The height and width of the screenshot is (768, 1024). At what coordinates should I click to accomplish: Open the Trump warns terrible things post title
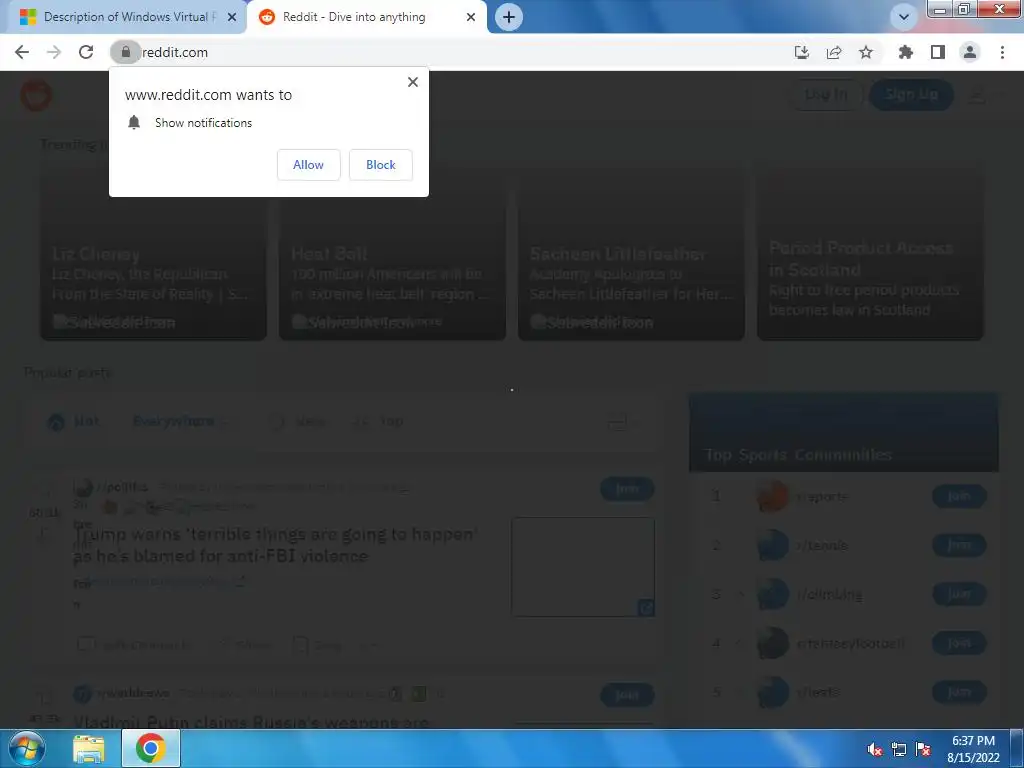[x=276, y=545]
